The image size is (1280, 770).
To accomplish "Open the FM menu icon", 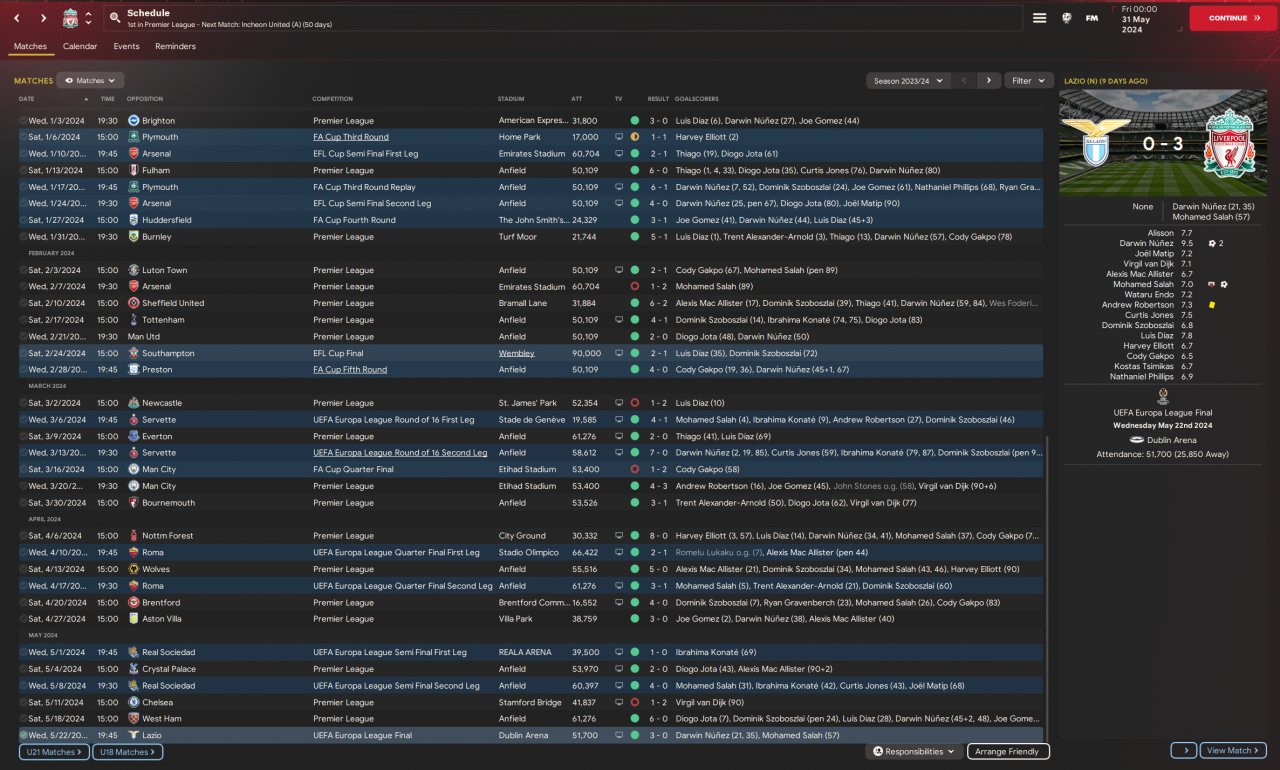I will [x=1091, y=18].
